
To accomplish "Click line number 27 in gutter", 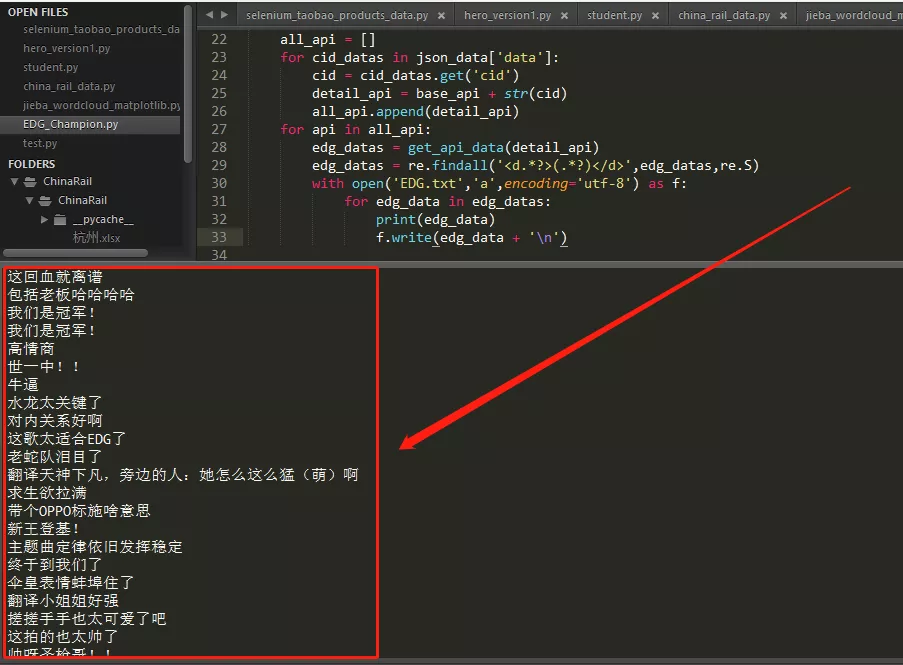I will pyautogui.click(x=219, y=130).
